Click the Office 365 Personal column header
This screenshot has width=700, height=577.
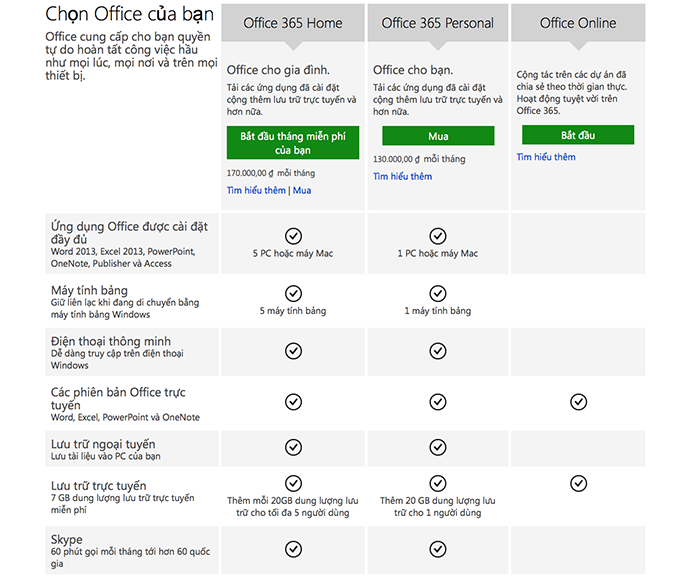pyautogui.click(x=438, y=23)
